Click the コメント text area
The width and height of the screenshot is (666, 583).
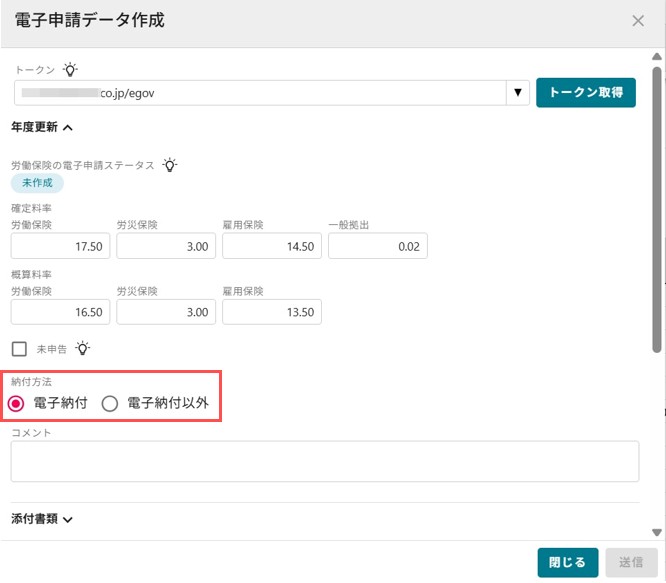325,462
